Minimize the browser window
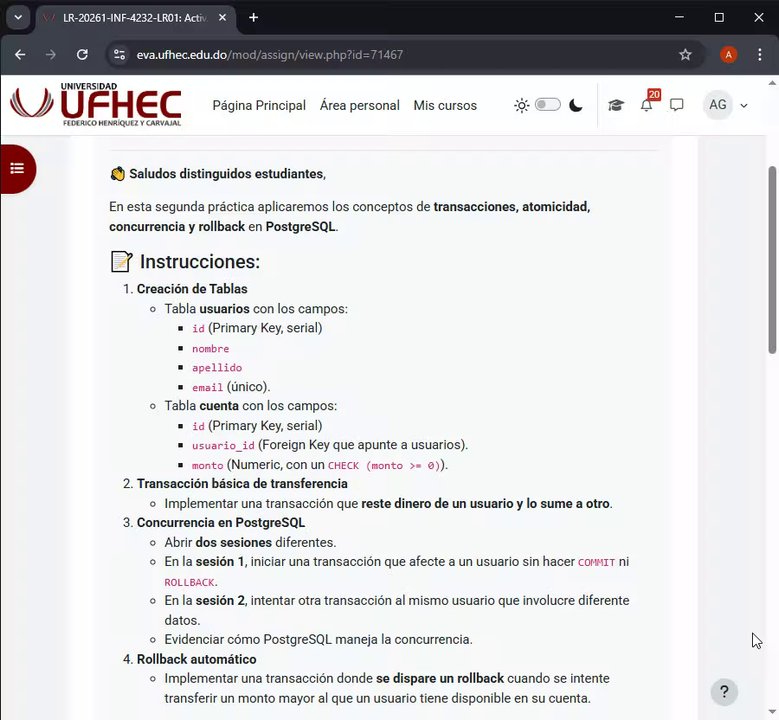 pyautogui.click(x=680, y=17)
